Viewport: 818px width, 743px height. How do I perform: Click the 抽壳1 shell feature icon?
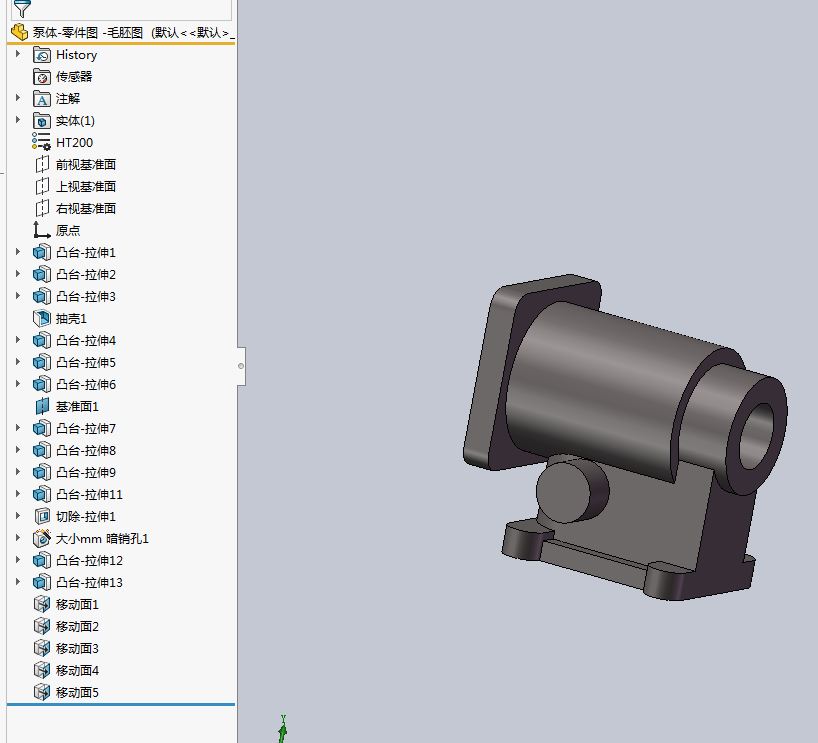(x=42, y=318)
